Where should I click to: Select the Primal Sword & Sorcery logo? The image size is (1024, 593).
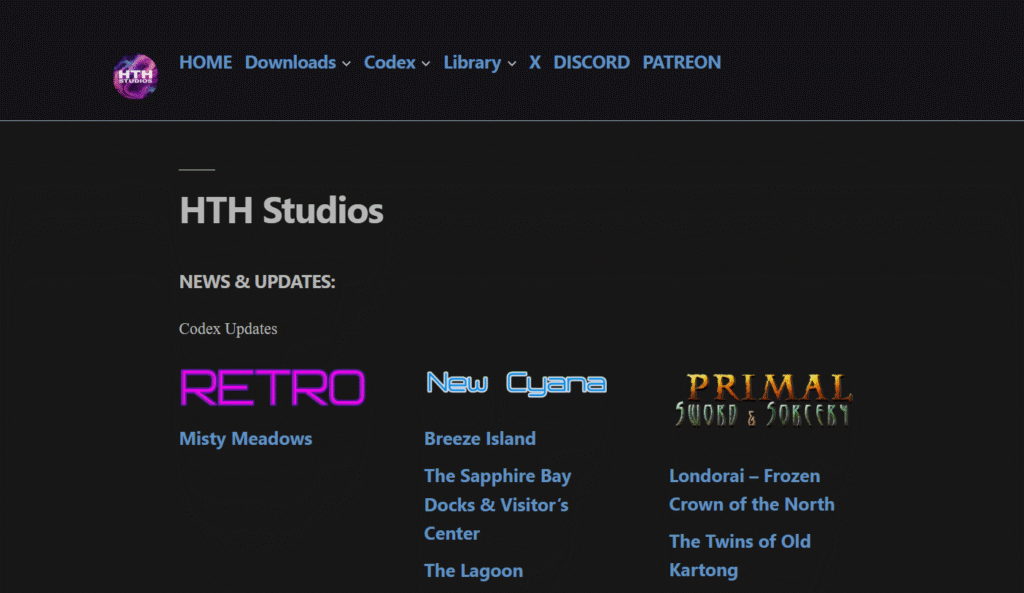tap(762, 399)
